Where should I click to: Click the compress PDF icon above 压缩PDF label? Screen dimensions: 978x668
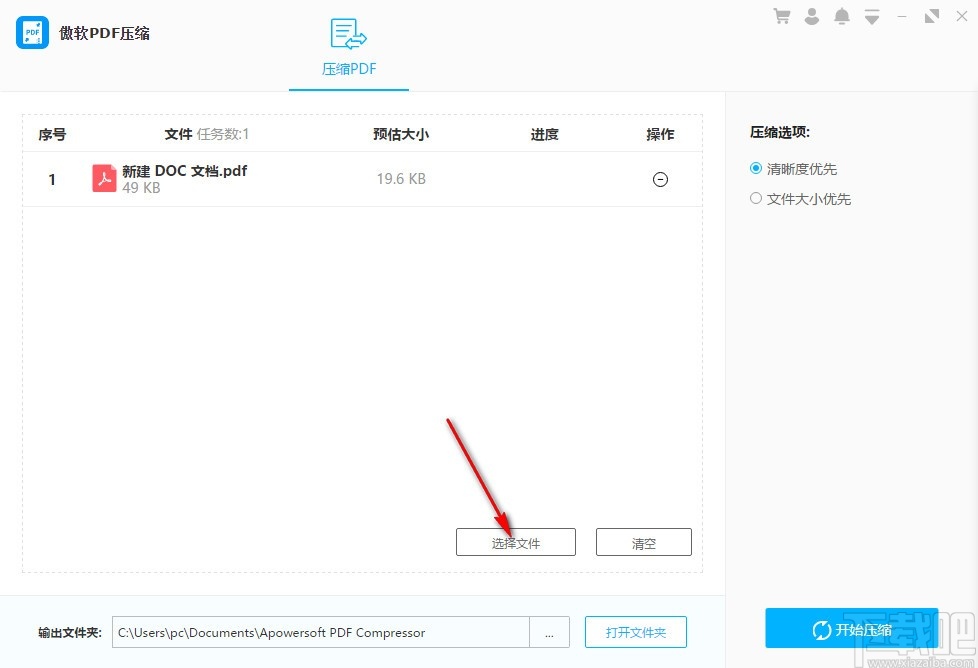pos(348,34)
